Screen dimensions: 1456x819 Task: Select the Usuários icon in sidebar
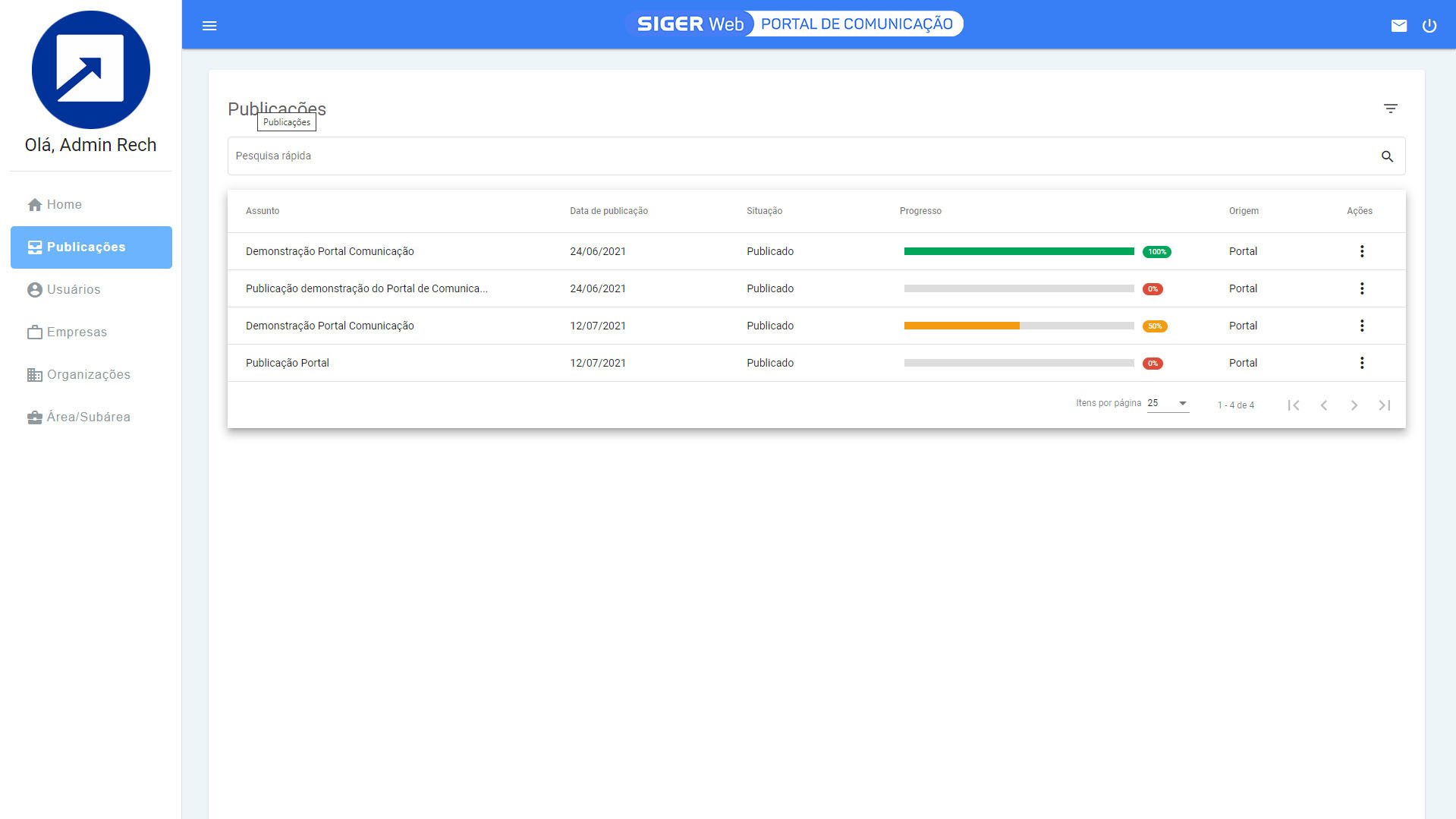pyautogui.click(x=33, y=289)
